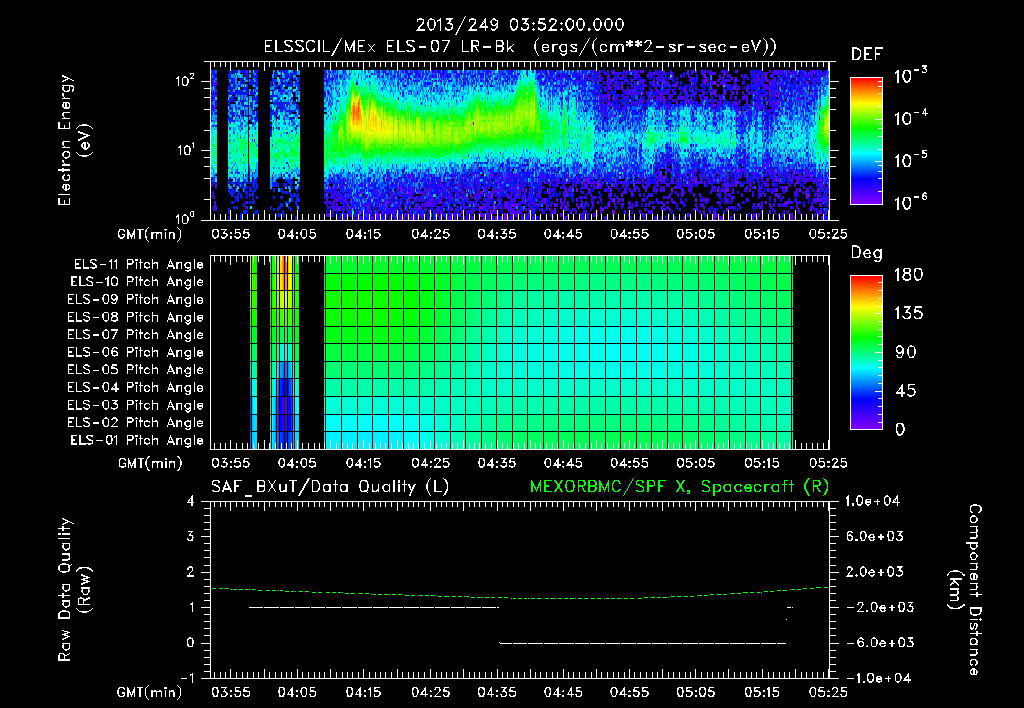The image size is (1024, 708).
Task: Click the 10^1 tick on electron energy axis
Action: pyautogui.click(x=186, y=150)
